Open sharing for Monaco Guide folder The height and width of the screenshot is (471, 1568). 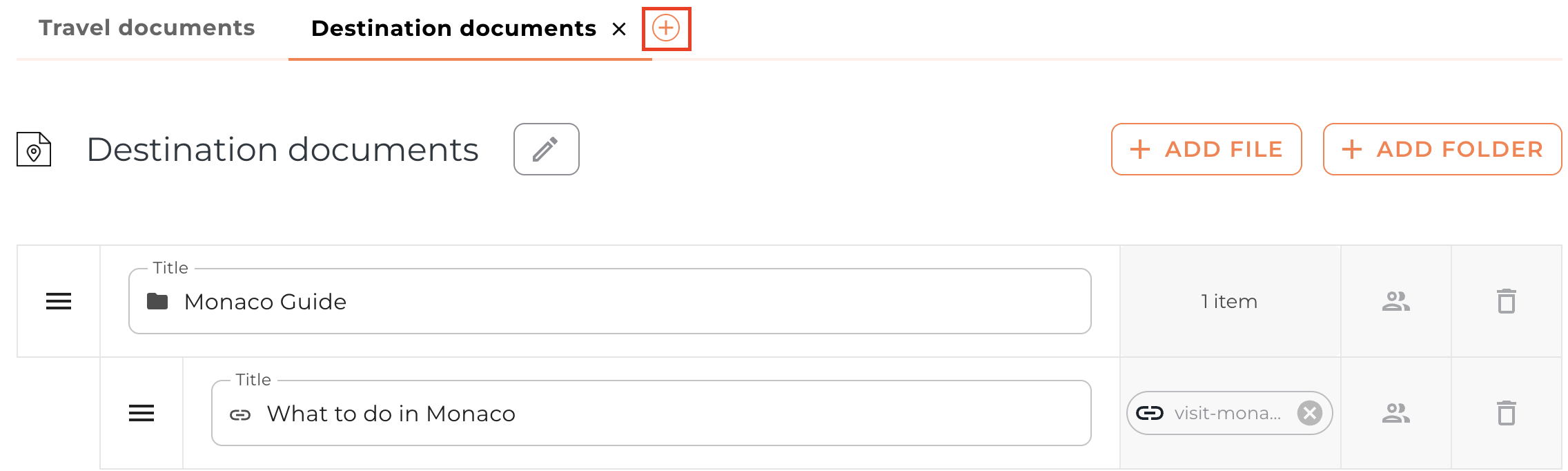tap(1395, 301)
